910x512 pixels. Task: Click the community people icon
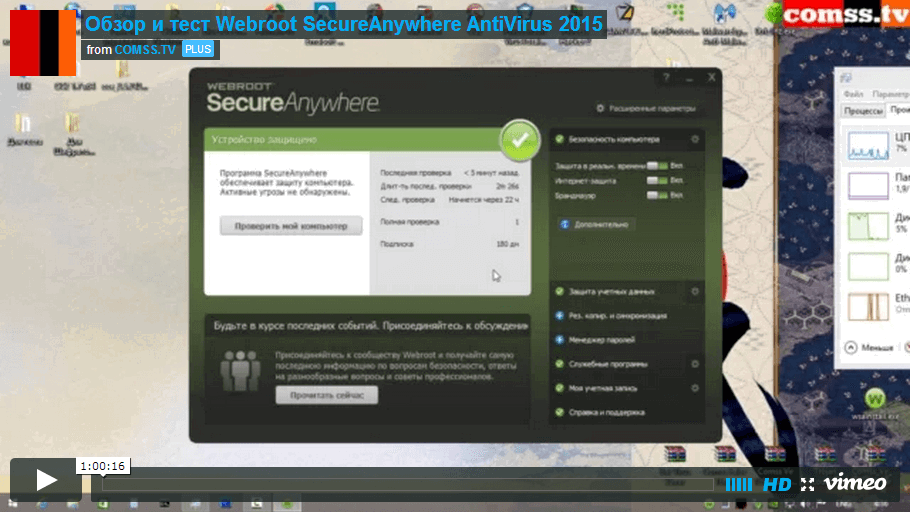pos(240,370)
